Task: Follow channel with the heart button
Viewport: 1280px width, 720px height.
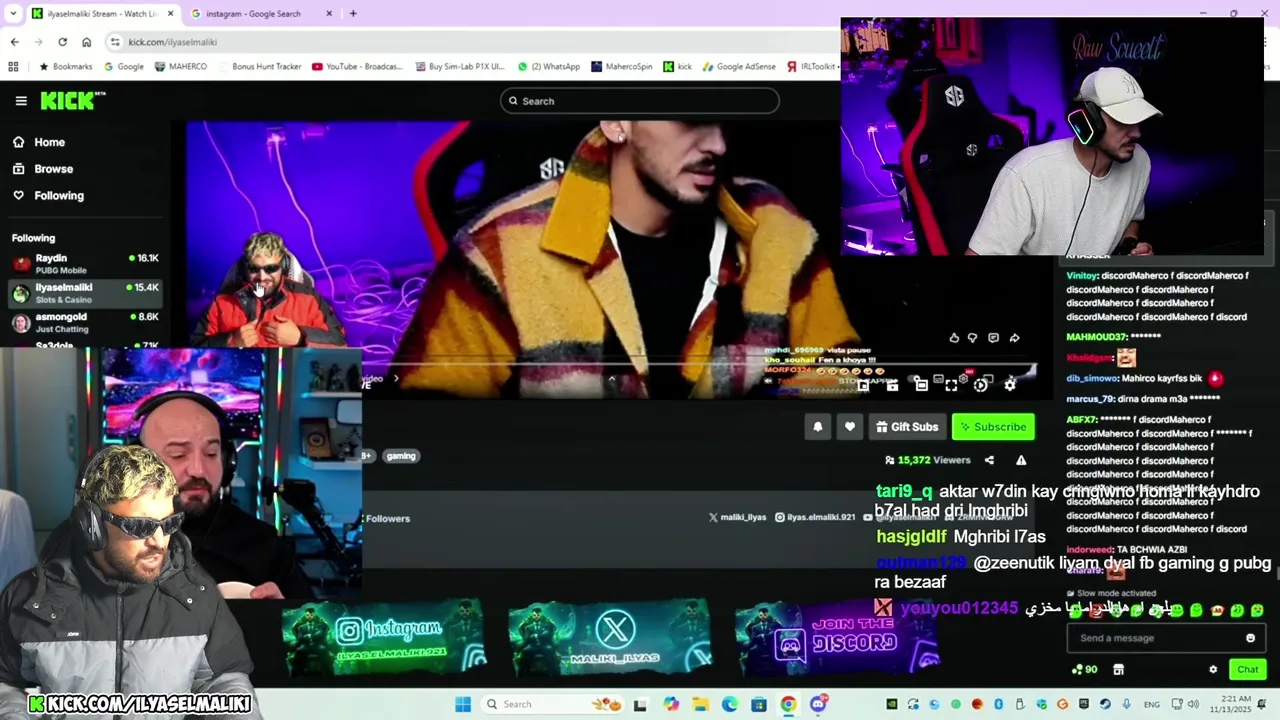Action: [850, 427]
